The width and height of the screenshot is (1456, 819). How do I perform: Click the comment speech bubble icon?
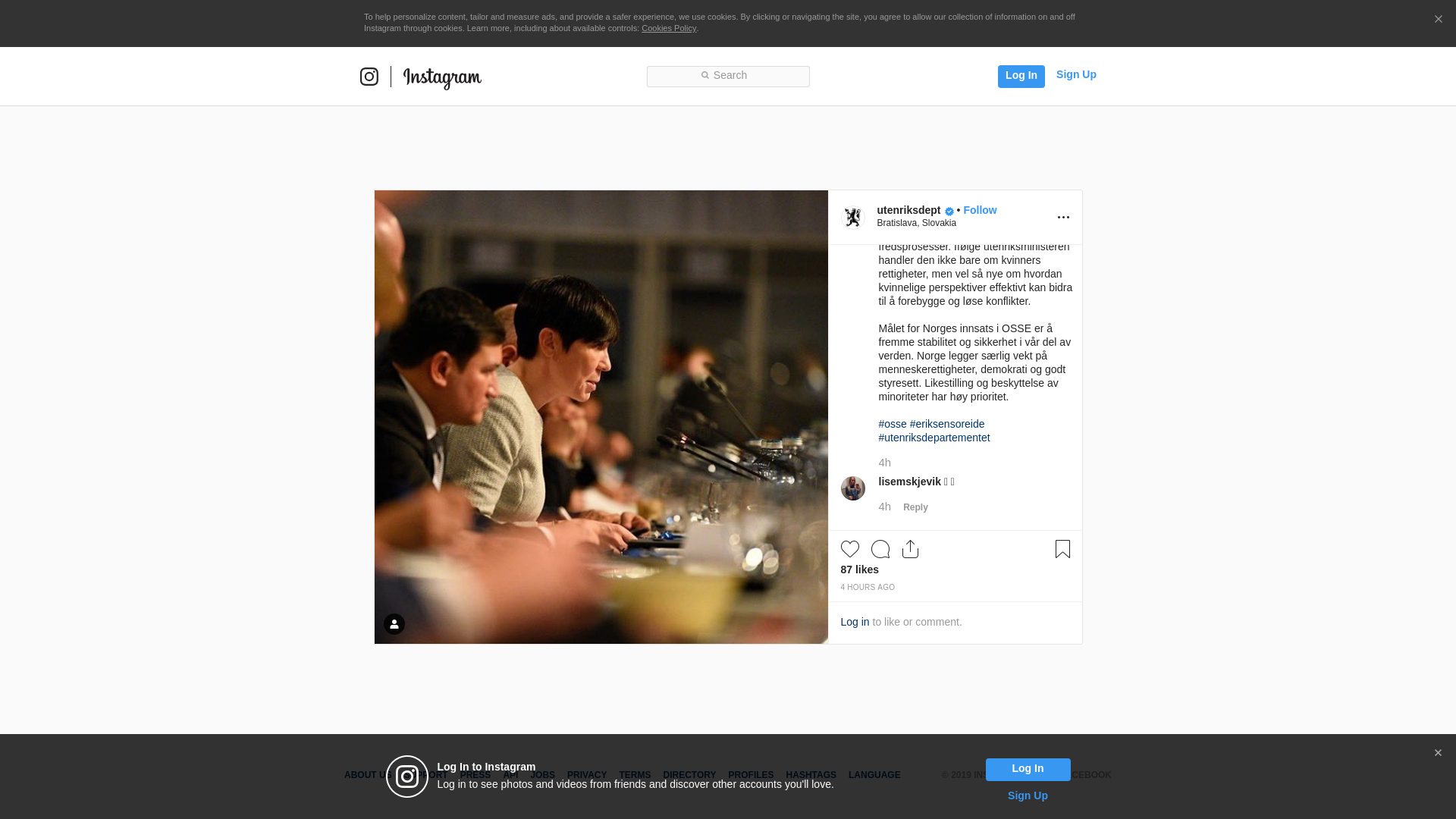[880, 549]
